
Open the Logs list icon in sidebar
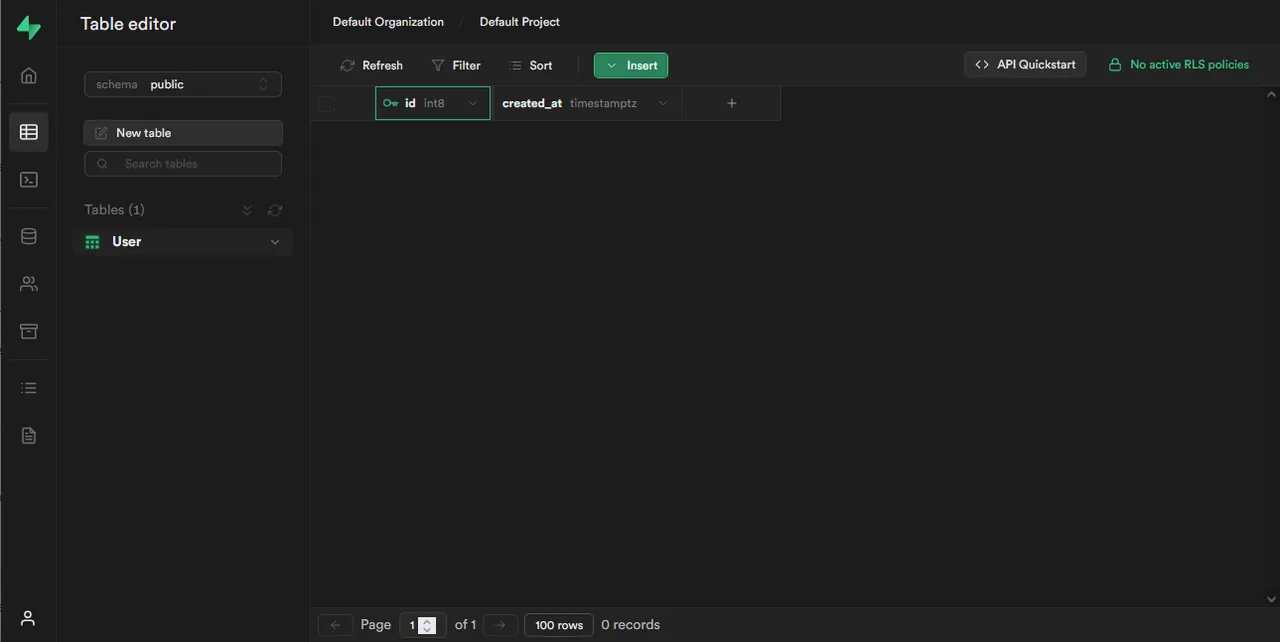(x=29, y=388)
